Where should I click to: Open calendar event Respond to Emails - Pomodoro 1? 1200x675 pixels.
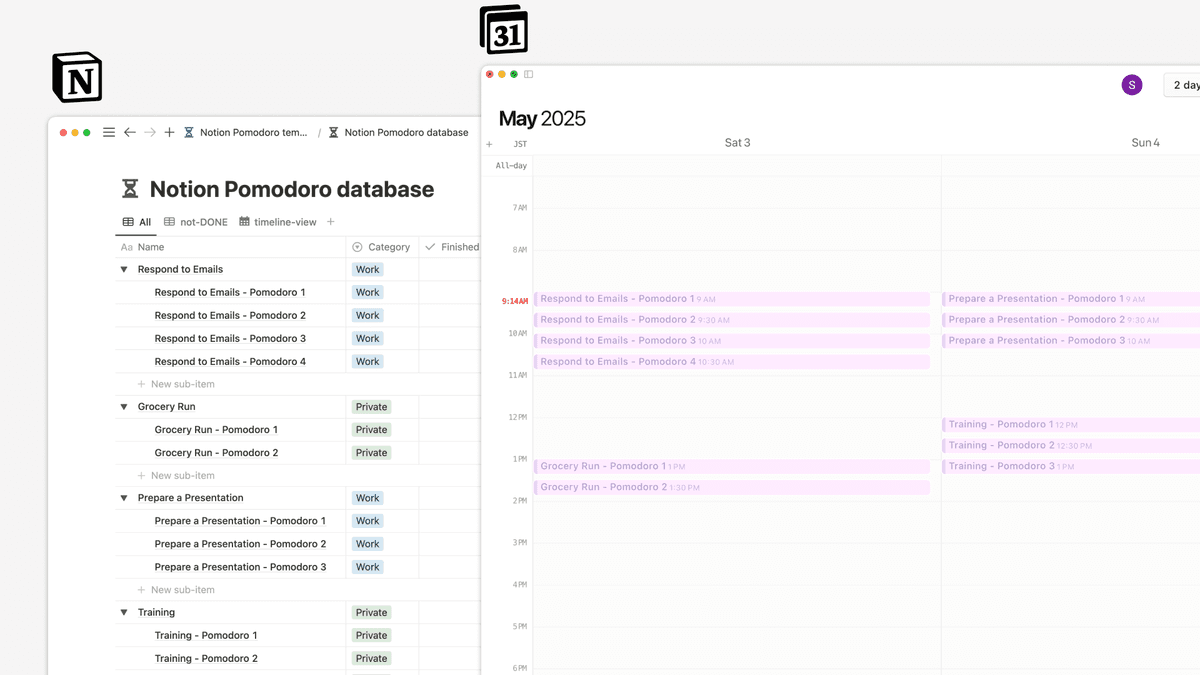[x=732, y=299]
